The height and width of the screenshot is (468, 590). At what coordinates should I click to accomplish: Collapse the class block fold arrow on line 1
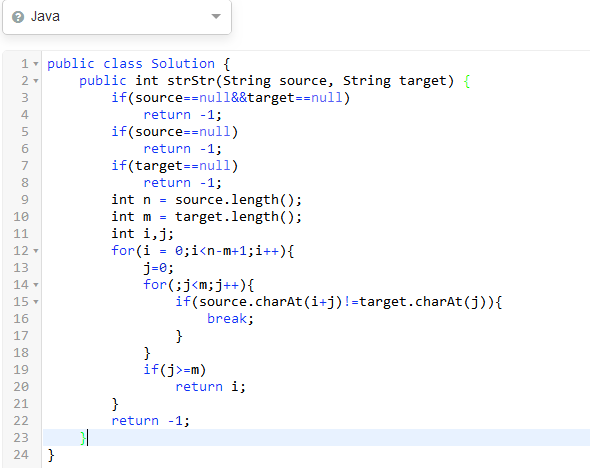click(x=36, y=64)
